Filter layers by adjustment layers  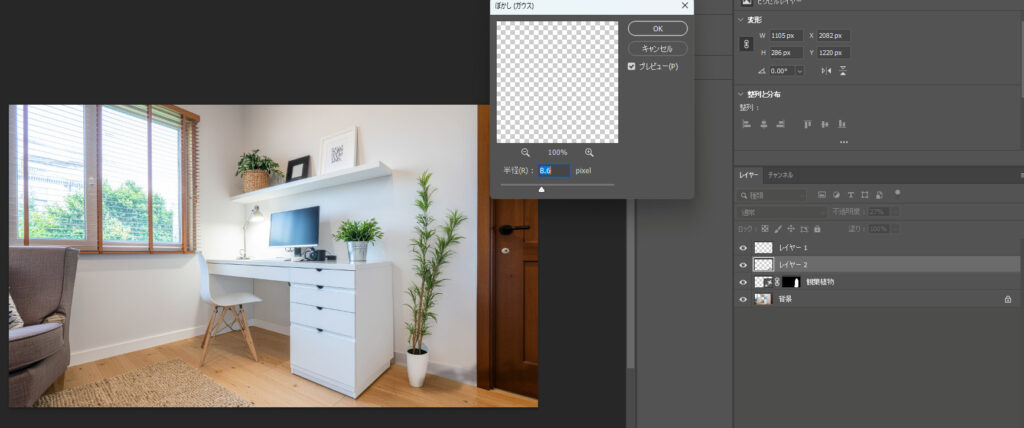coord(837,195)
